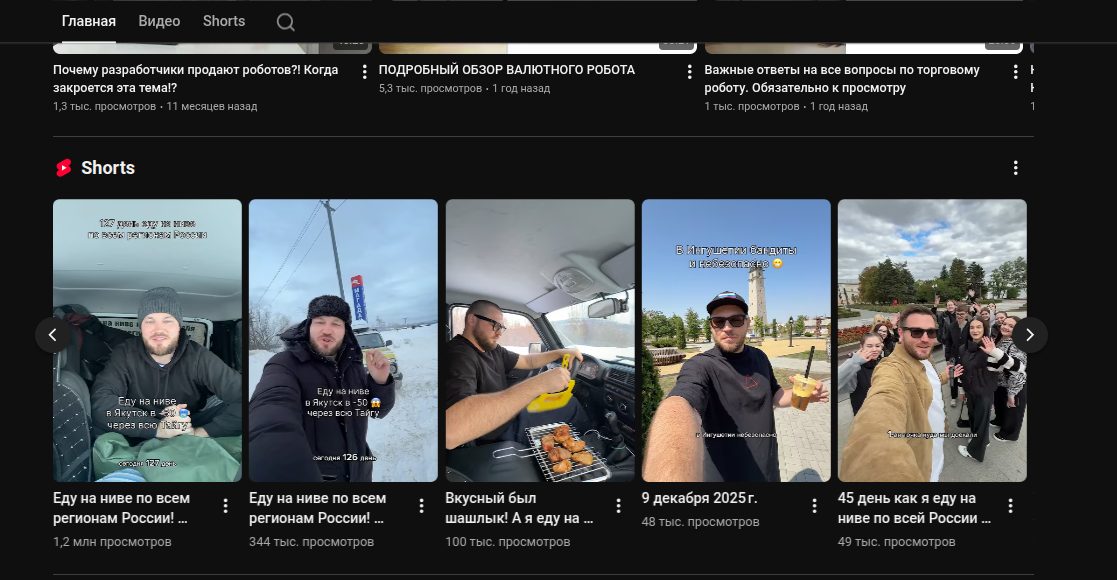Click the red Shorts logo icon
Image resolution: width=1117 pixels, height=580 pixels.
[x=63, y=167]
